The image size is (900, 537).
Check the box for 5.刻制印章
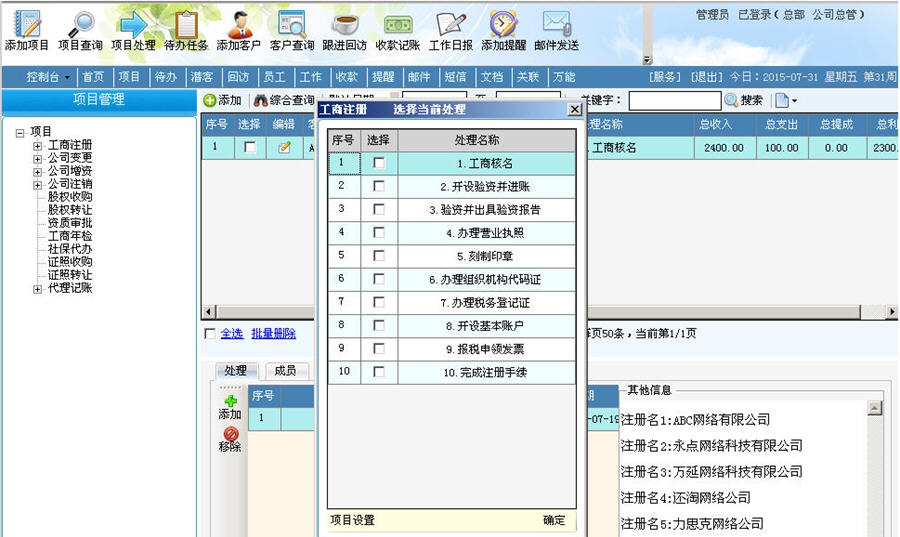379,256
